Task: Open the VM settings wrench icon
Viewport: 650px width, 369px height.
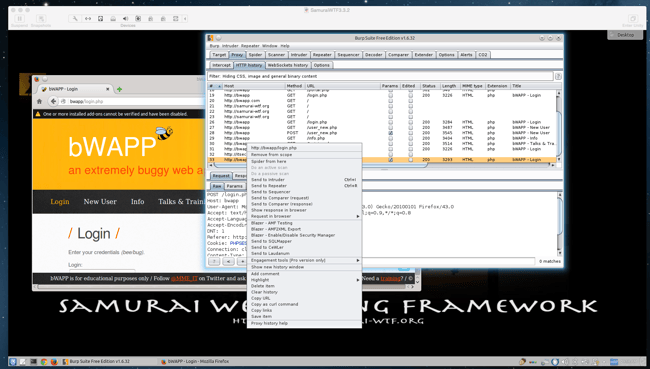Action: tap(75, 19)
